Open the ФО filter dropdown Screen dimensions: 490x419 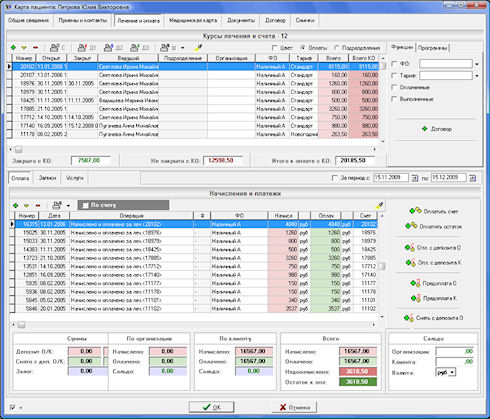(x=477, y=64)
